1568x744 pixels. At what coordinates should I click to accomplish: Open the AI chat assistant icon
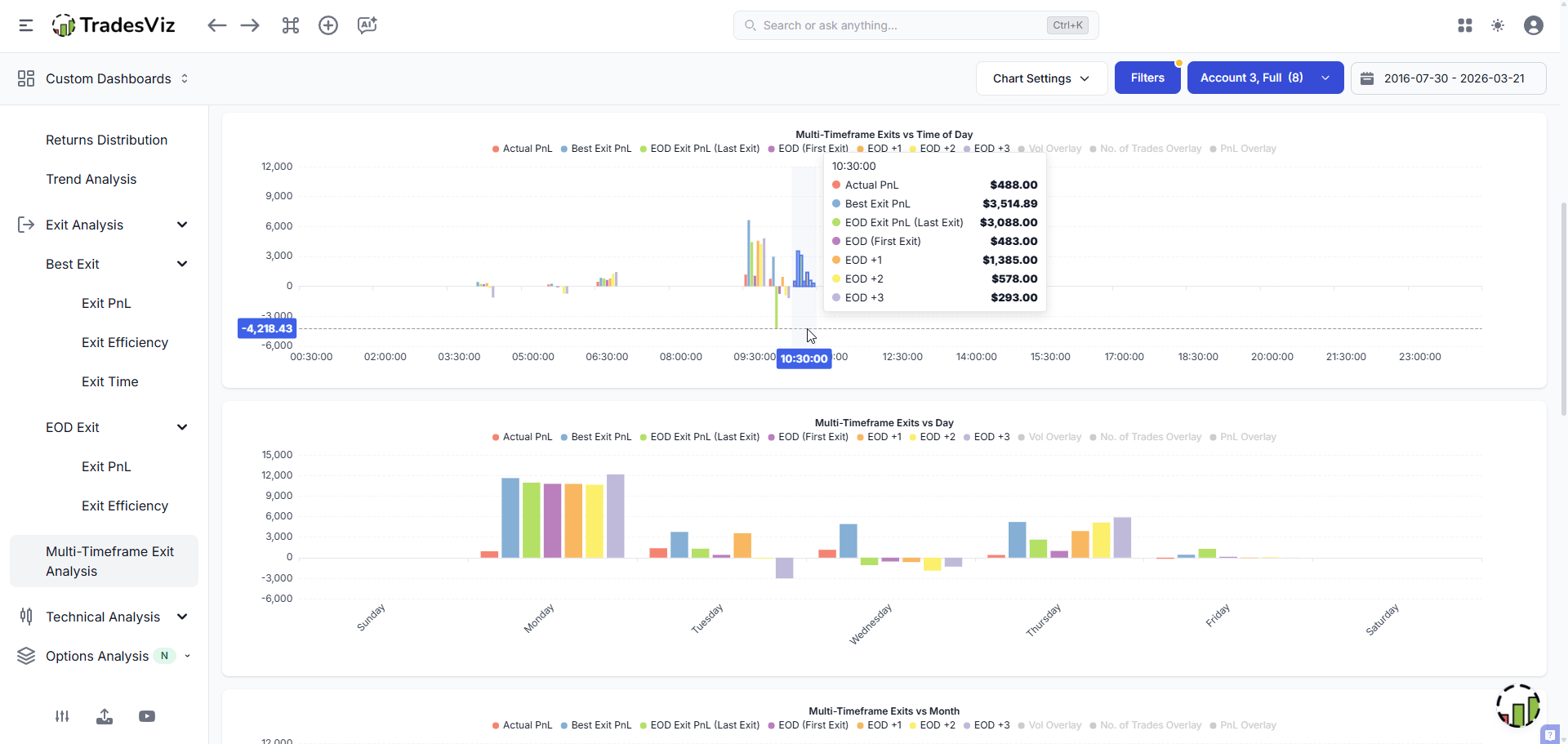pos(367,25)
